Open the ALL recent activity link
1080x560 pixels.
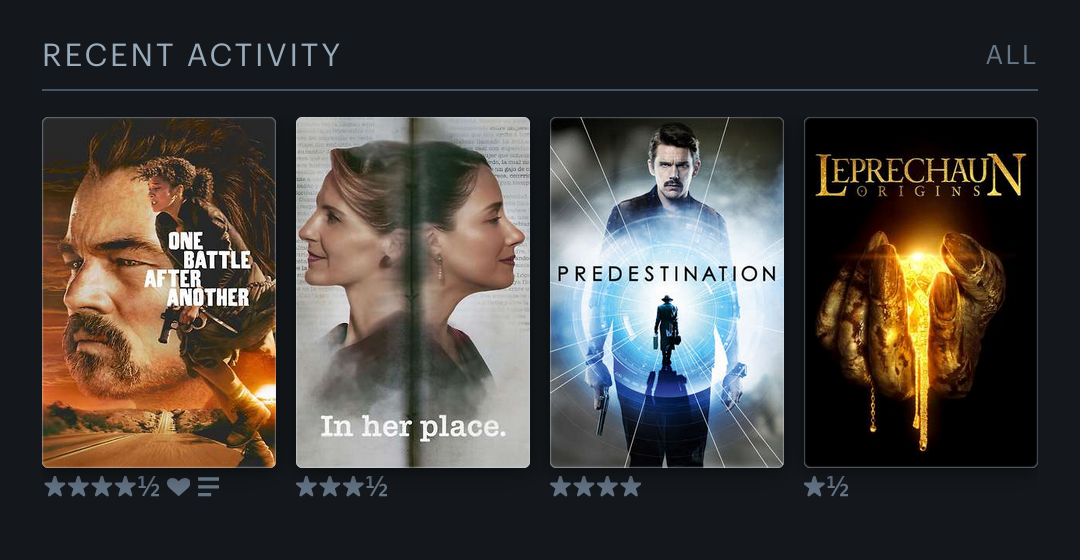[x=1011, y=55]
